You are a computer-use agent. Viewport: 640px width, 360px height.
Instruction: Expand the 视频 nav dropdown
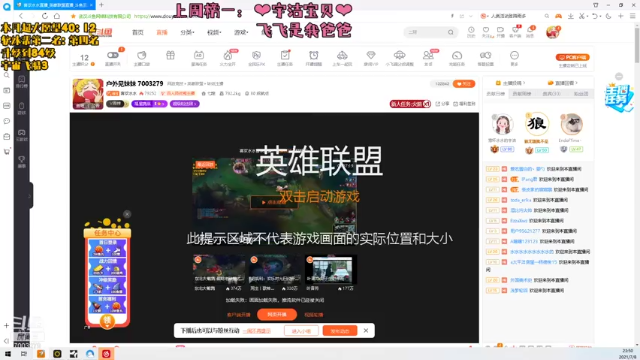pyautogui.click(x=214, y=32)
